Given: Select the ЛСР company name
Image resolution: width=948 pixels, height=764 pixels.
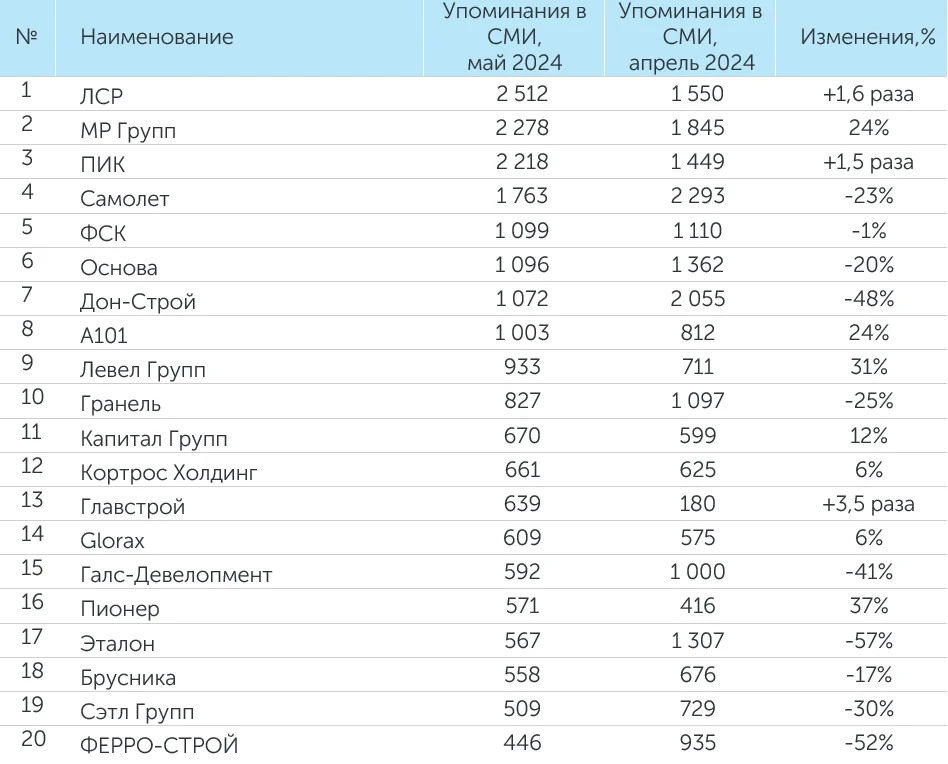Looking at the screenshot, I should tap(102, 96).
